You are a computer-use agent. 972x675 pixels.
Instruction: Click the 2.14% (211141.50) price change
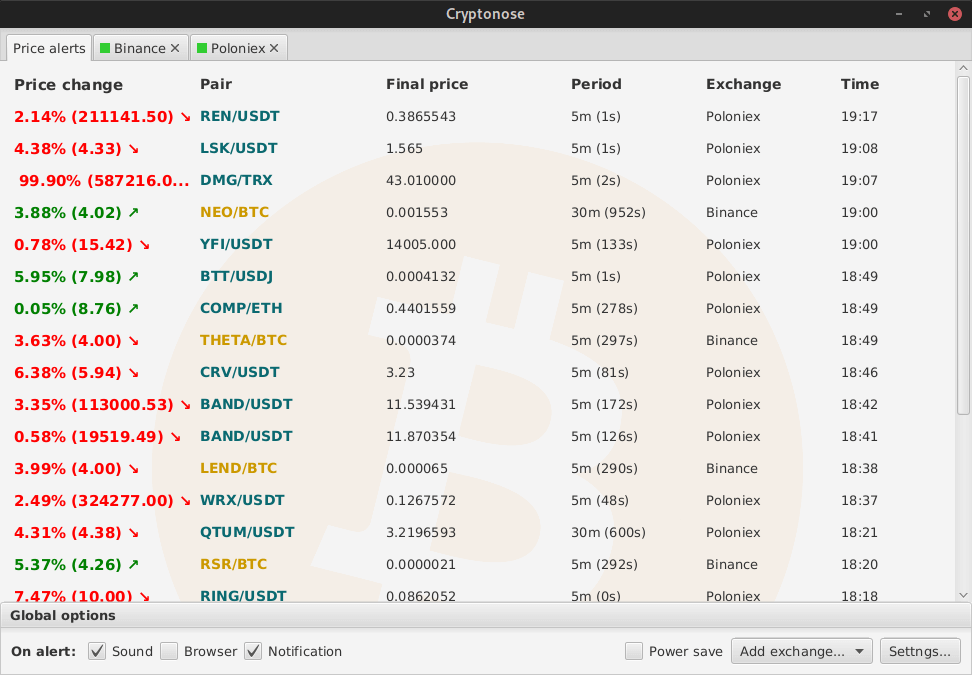(x=94, y=117)
